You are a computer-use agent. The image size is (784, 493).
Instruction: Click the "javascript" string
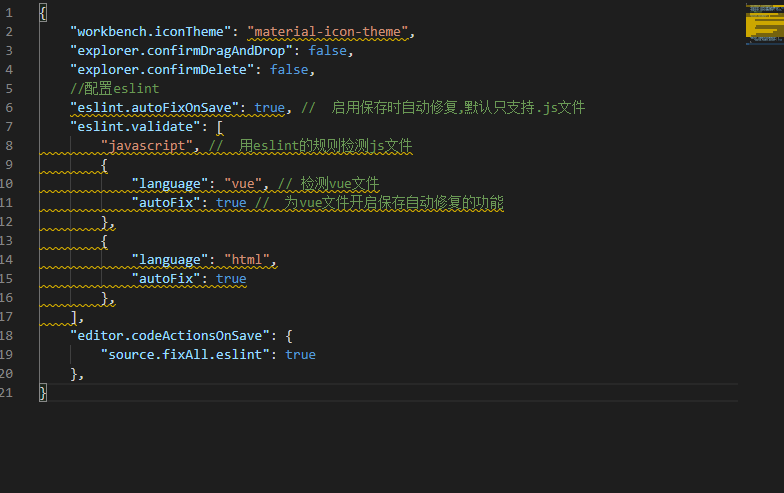[146, 146]
